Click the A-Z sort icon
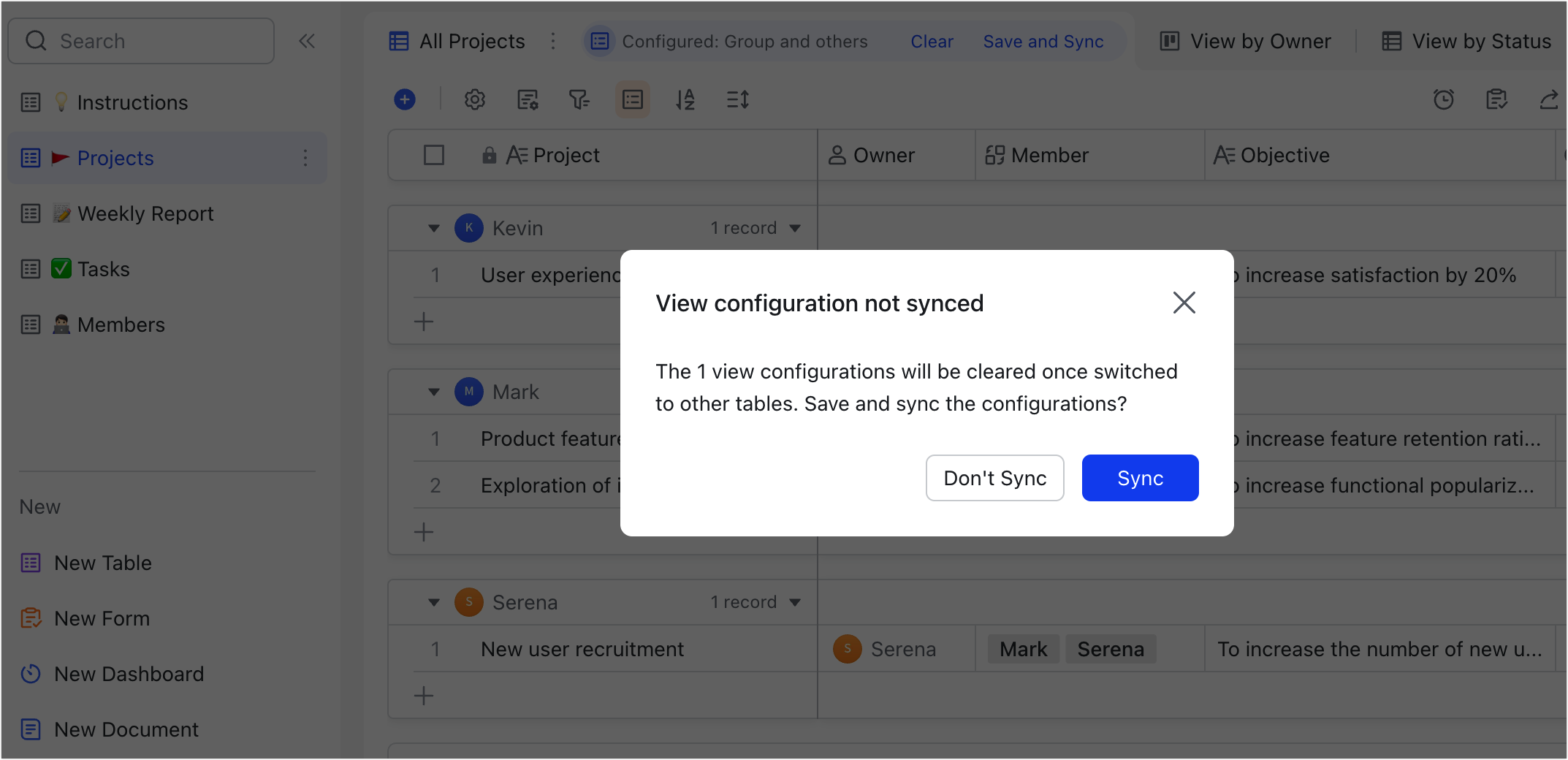1568x760 pixels. click(685, 99)
